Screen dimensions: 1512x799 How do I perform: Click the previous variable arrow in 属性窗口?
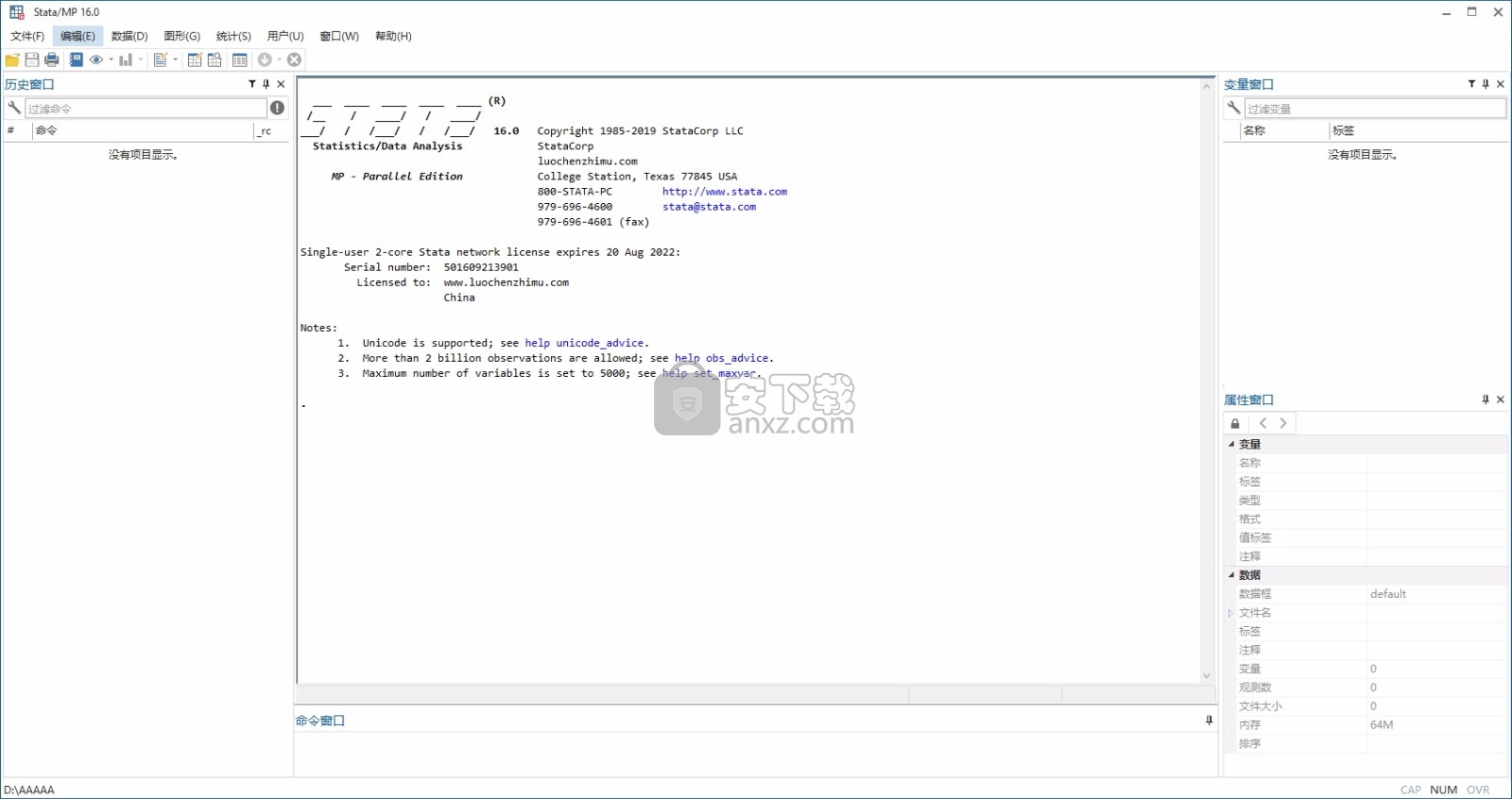click(1263, 423)
